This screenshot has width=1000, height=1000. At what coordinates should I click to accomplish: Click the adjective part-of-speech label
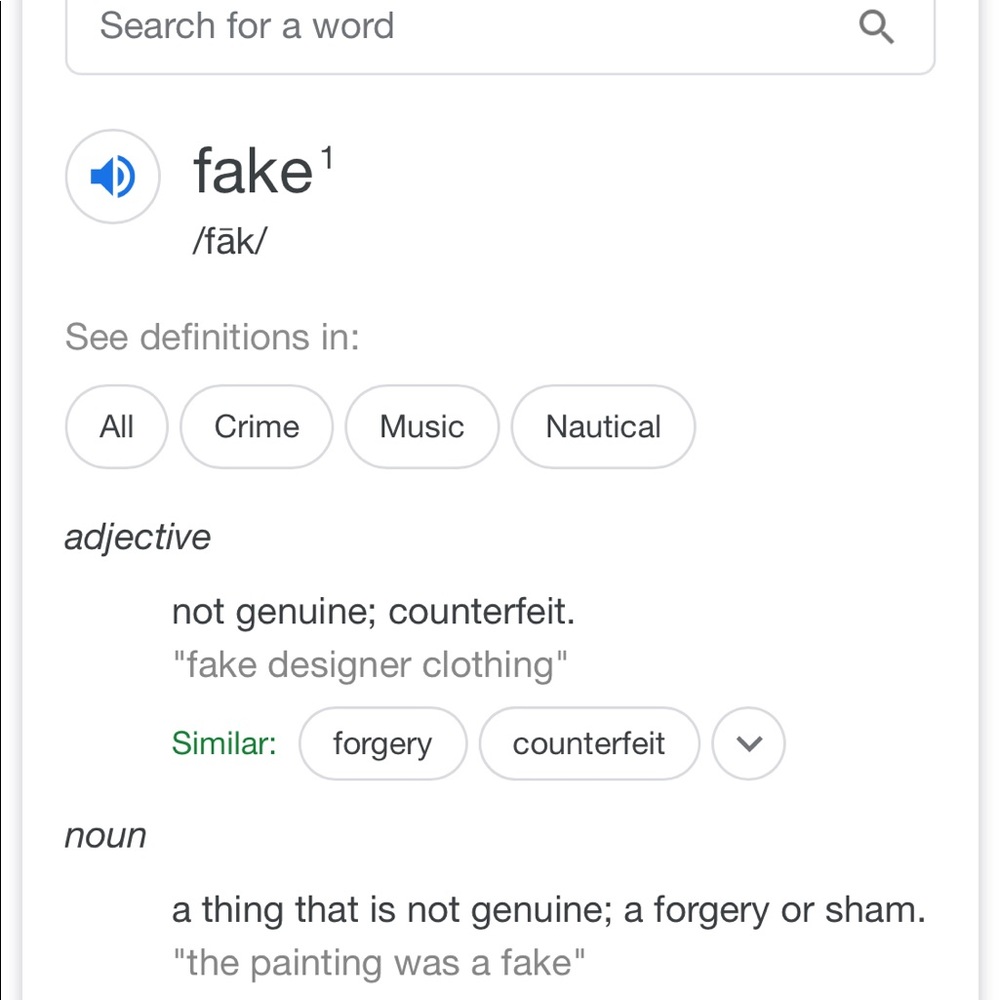pyautogui.click(x=138, y=537)
